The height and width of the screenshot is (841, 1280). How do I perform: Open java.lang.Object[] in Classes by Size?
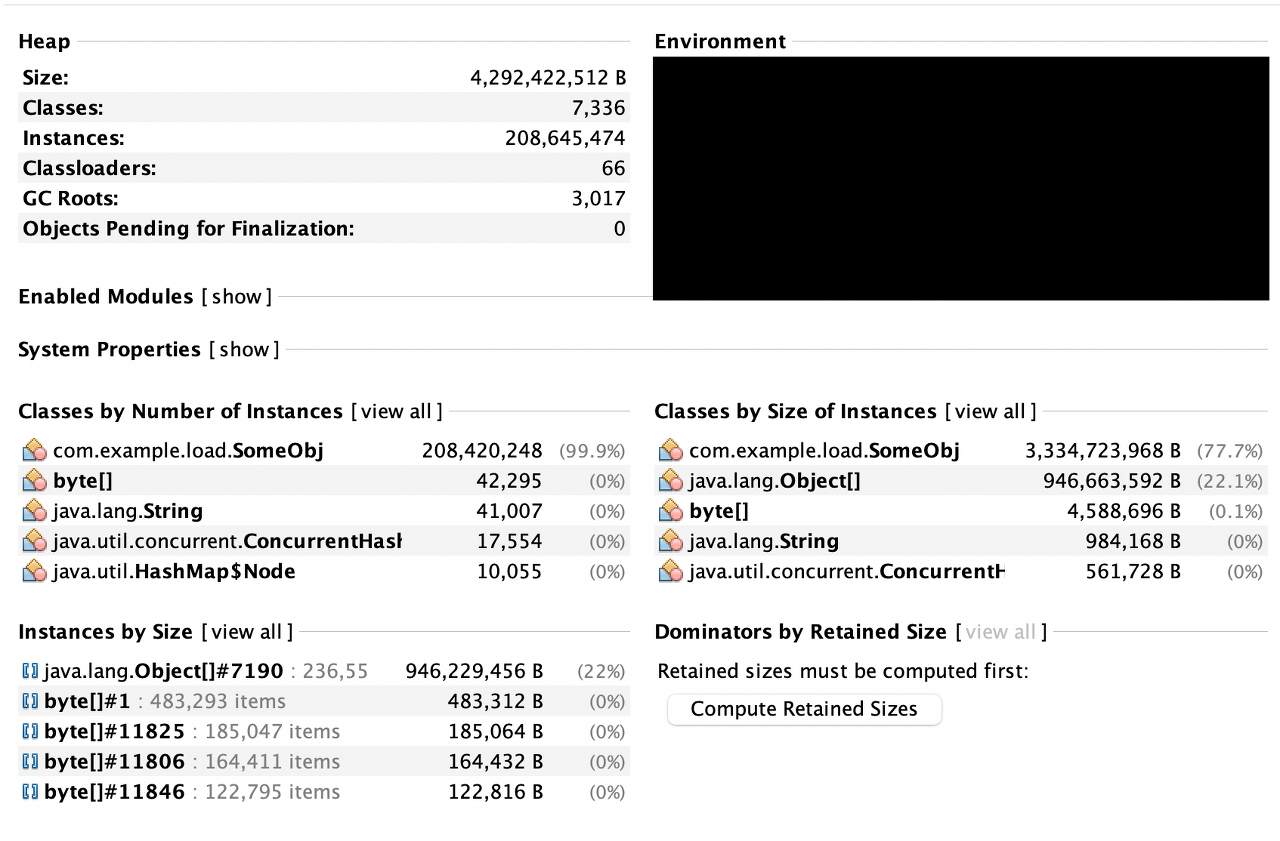click(775, 481)
